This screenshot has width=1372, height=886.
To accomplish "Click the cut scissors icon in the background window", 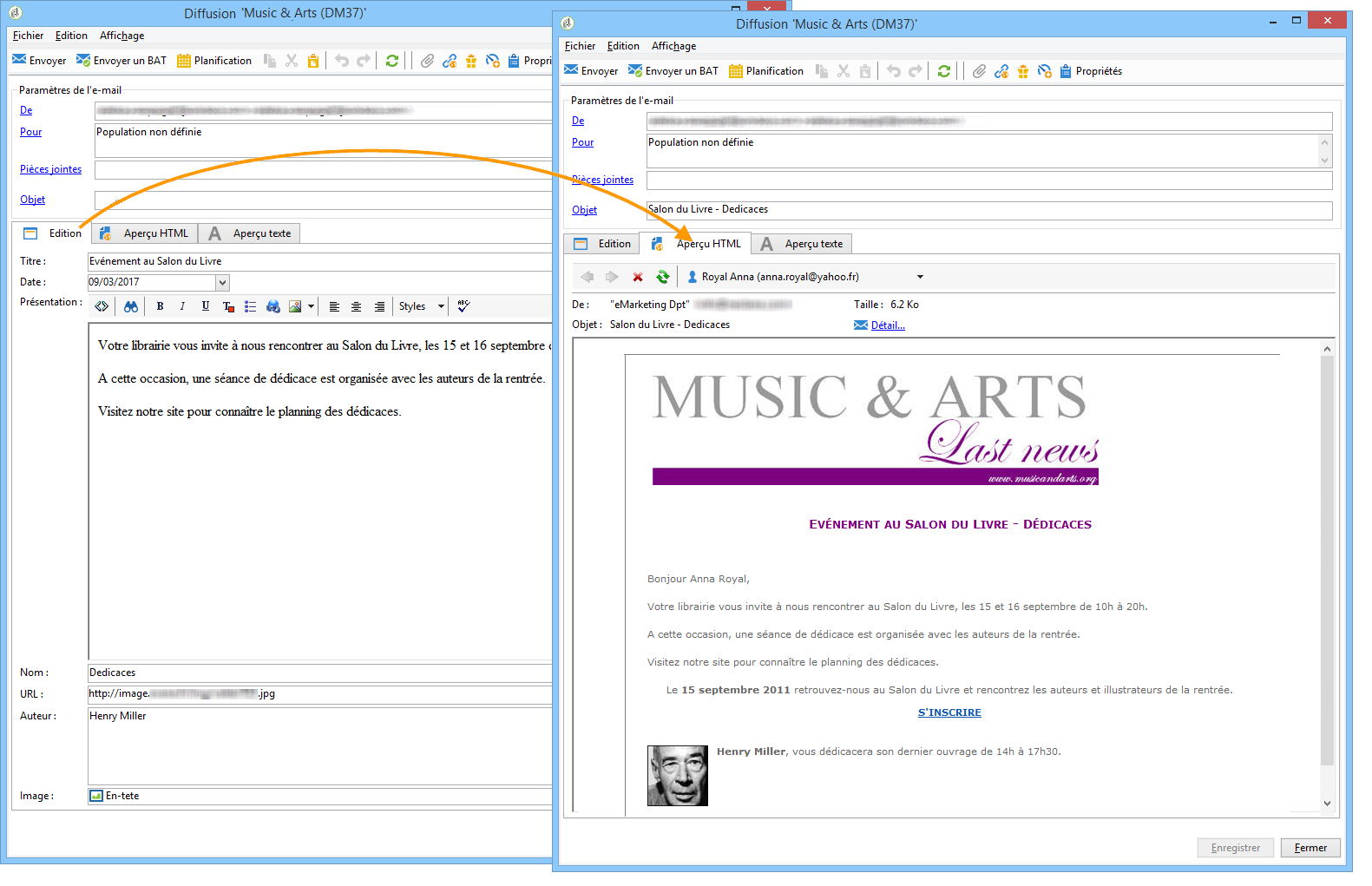I will click(x=292, y=61).
